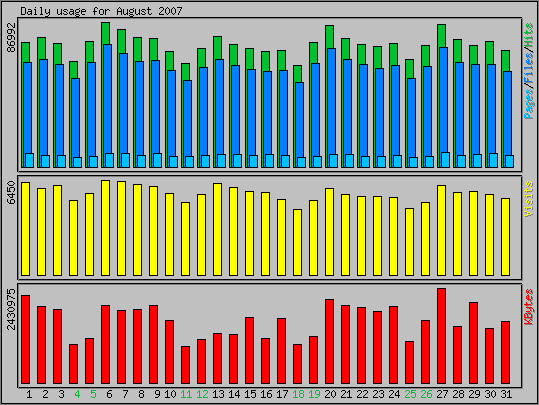Click day label 22 on the x-axis
The image size is (539, 405).
coord(362,394)
